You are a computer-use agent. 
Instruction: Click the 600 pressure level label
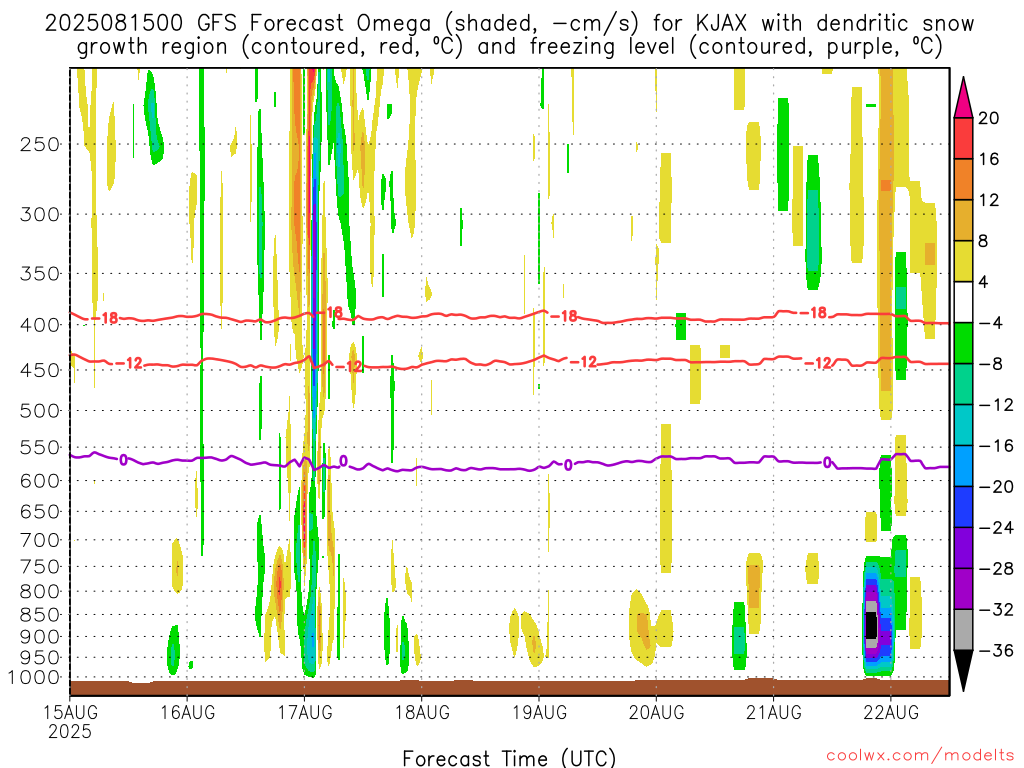[40, 481]
